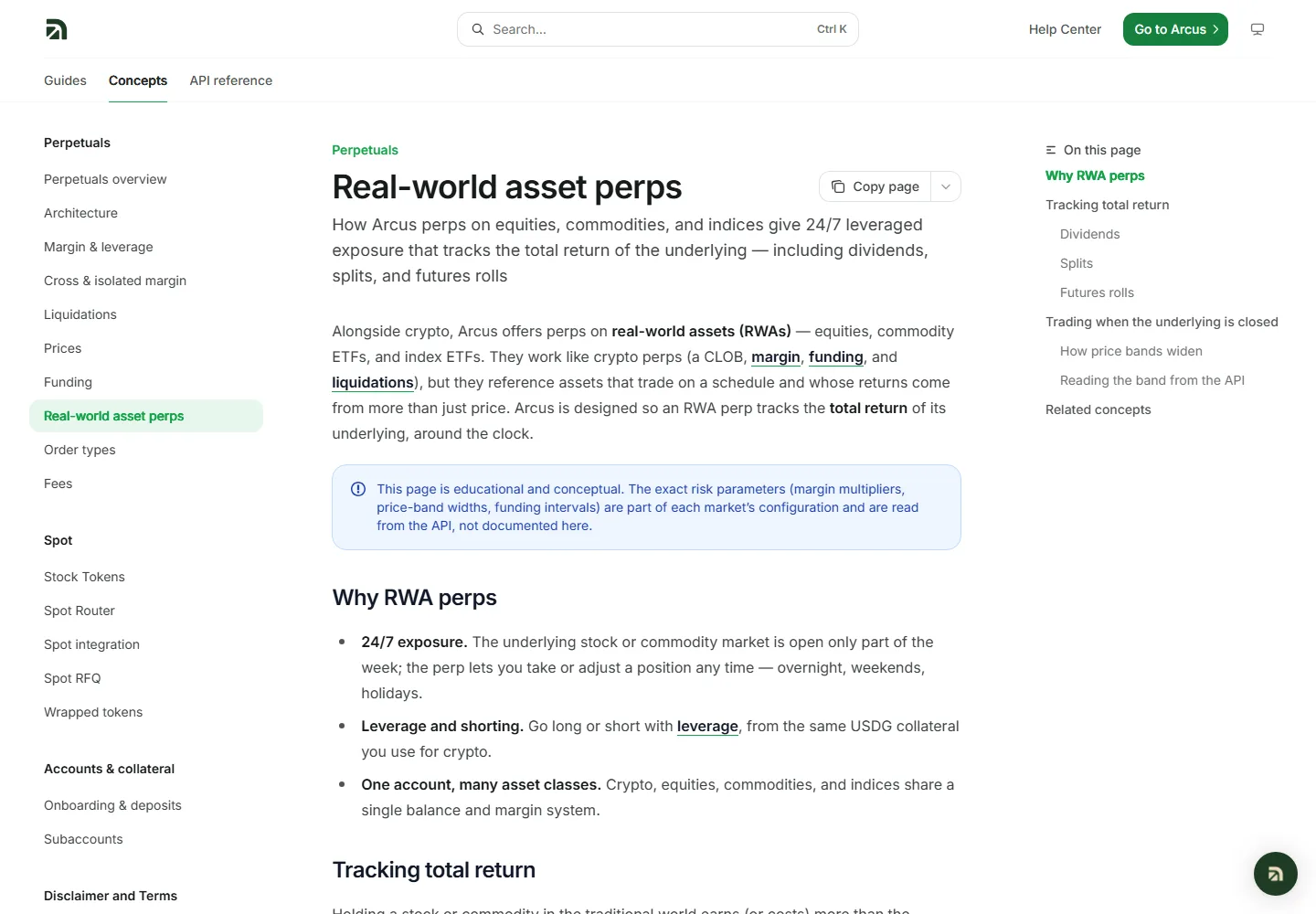This screenshot has width=1316, height=914.
Task: Open the Stock Tokens page
Action: click(x=84, y=577)
